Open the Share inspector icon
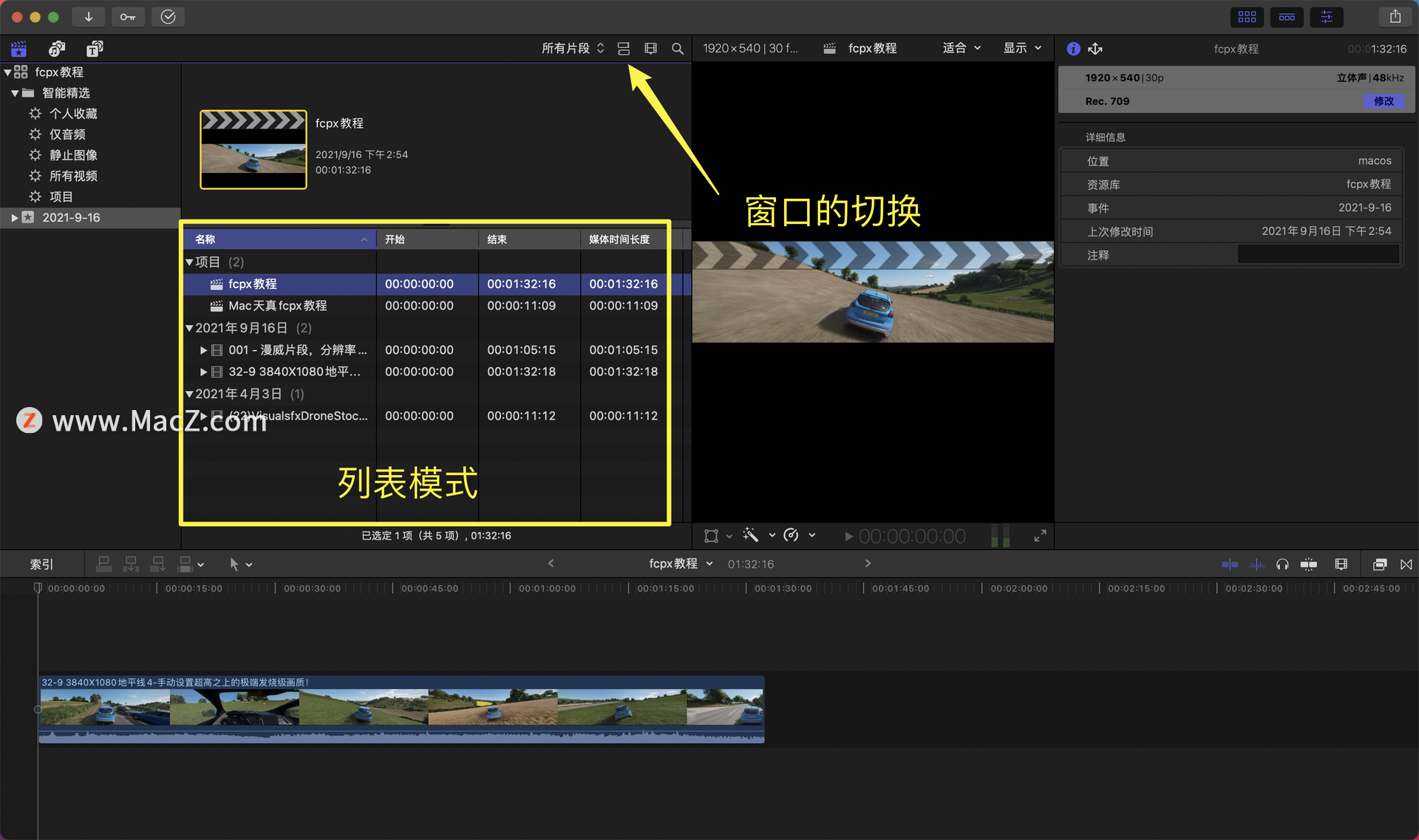The image size is (1419, 840). pyautogui.click(x=1095, y=49)
